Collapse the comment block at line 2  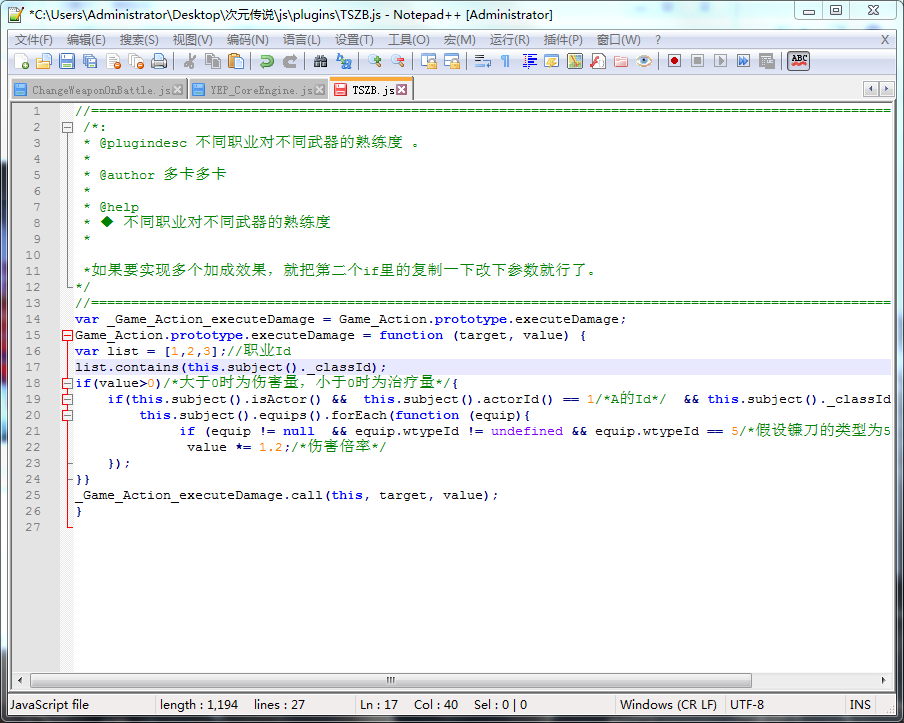[67, 127]
